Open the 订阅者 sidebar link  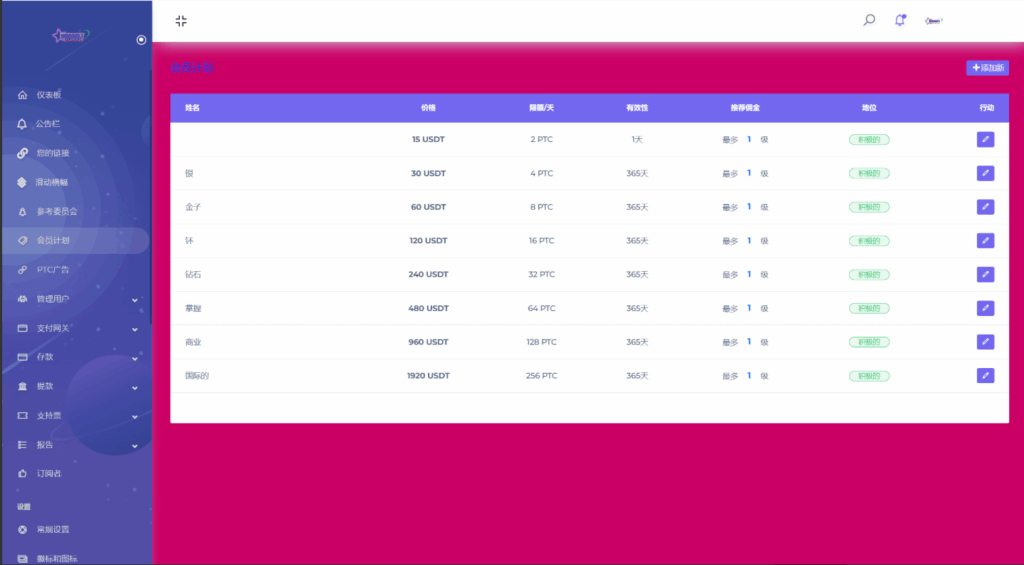tap(48, 473)
